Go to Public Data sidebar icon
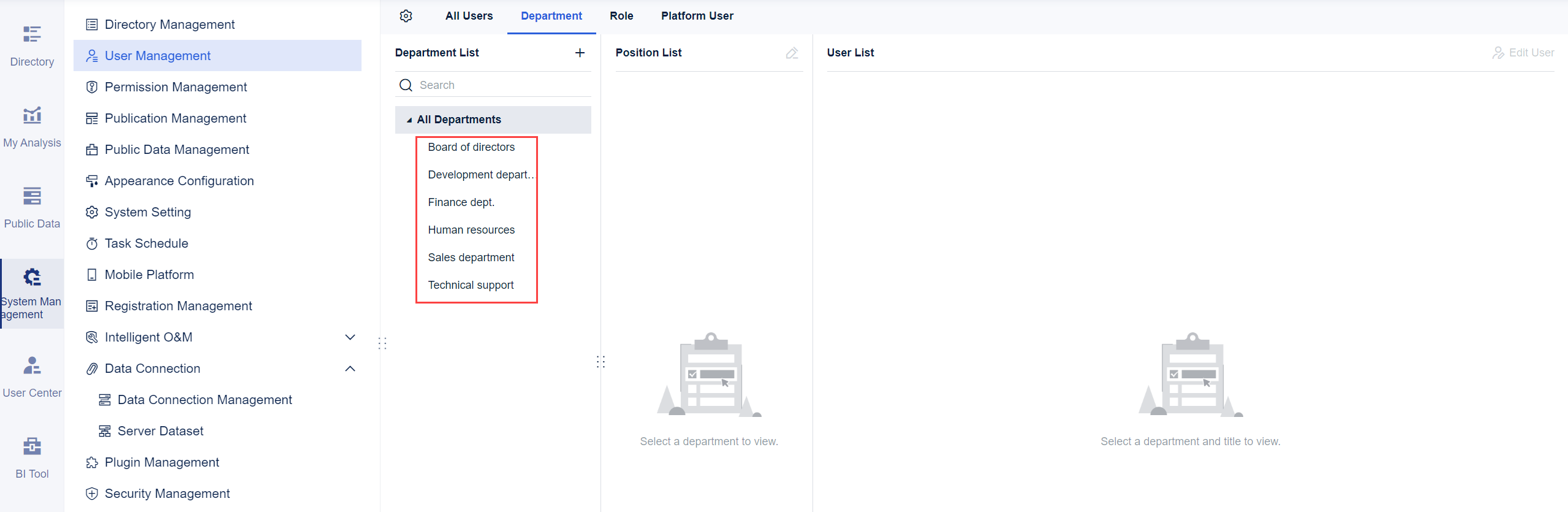The image size is (1568, 512). point(32,207)
